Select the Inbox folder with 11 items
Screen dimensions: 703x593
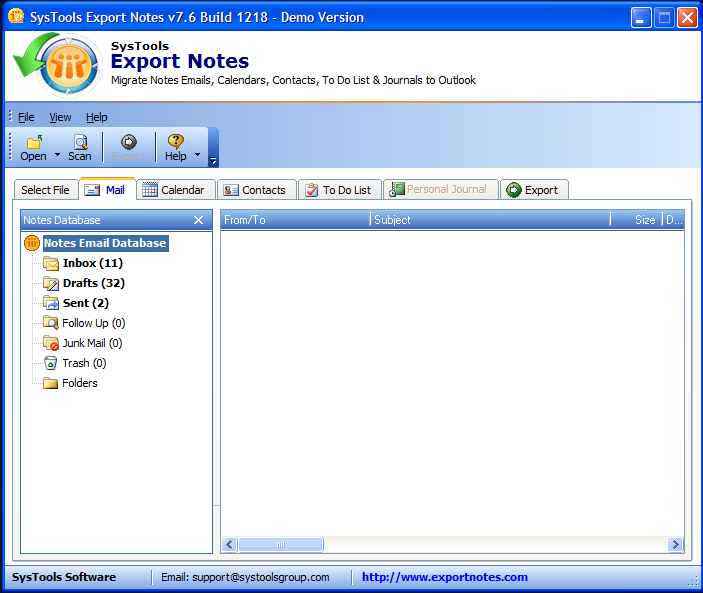pyautogui.click(x=92, y=263)
